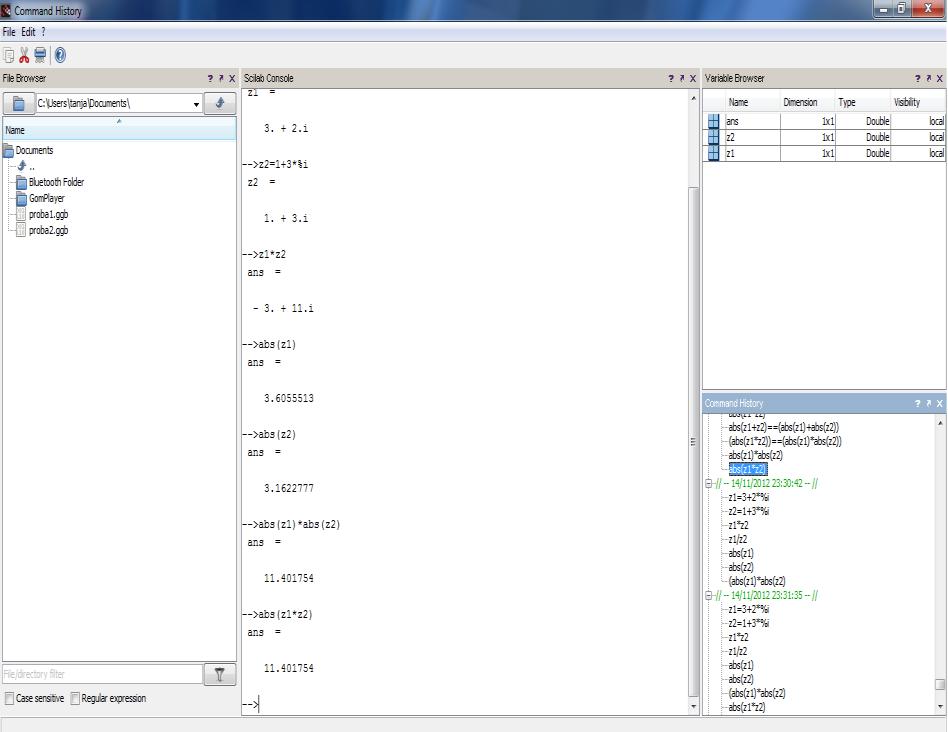
Task: Click the Print icon in the toolbar
Action: click(x=40, y=56)
